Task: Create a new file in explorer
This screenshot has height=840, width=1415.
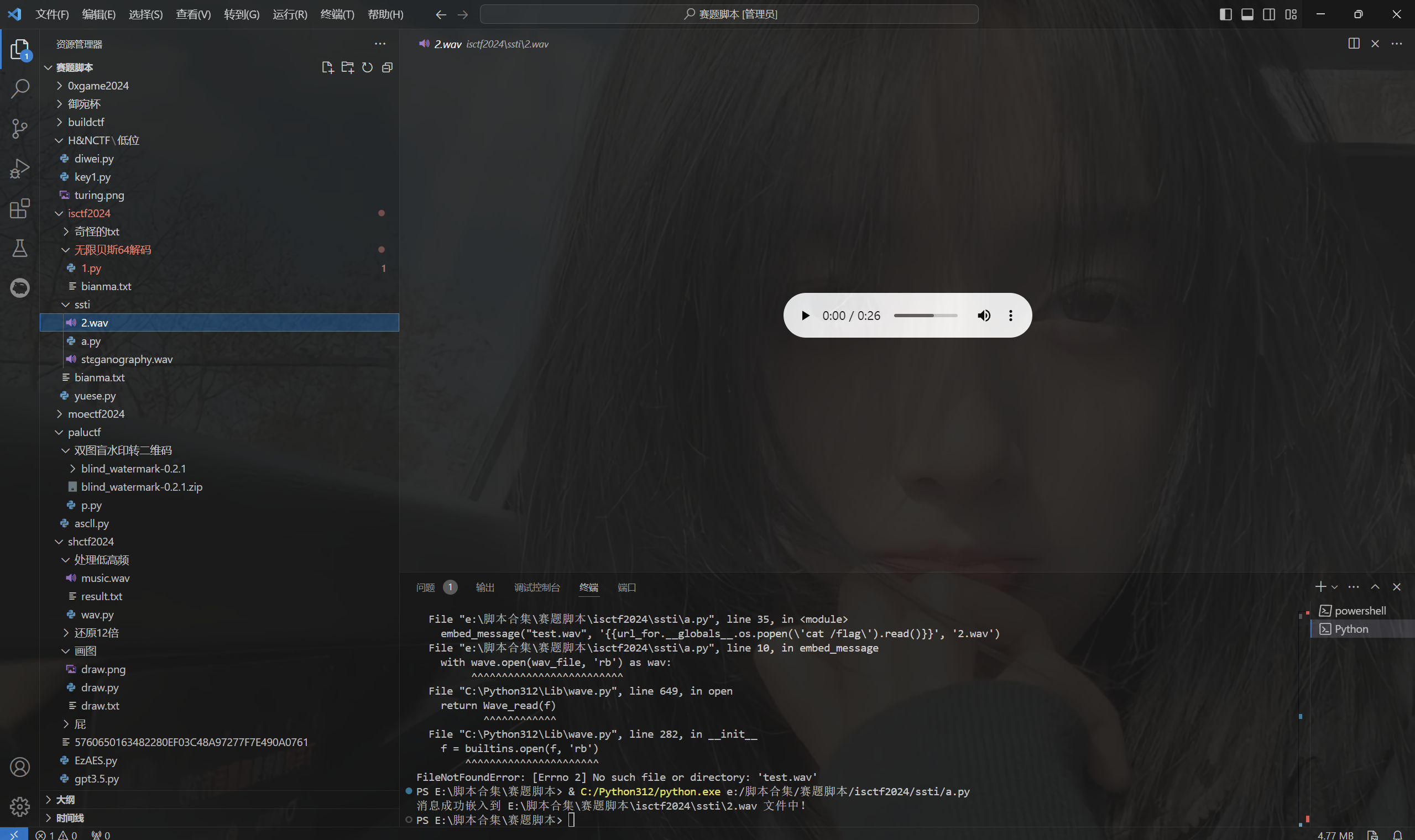Action: pos(327,67)
